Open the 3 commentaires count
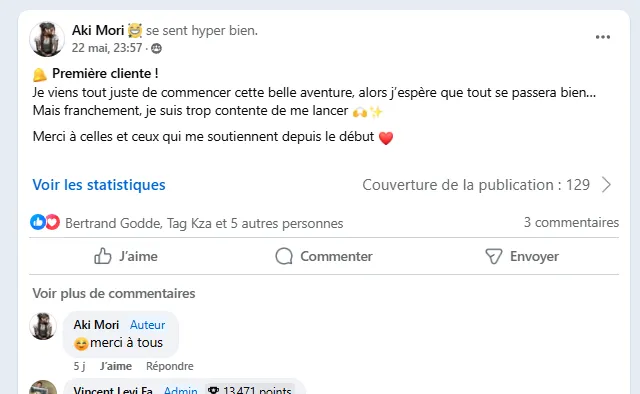Image resolution: width=640 pixels, height=394 pixels. click(x=571, y=223)
